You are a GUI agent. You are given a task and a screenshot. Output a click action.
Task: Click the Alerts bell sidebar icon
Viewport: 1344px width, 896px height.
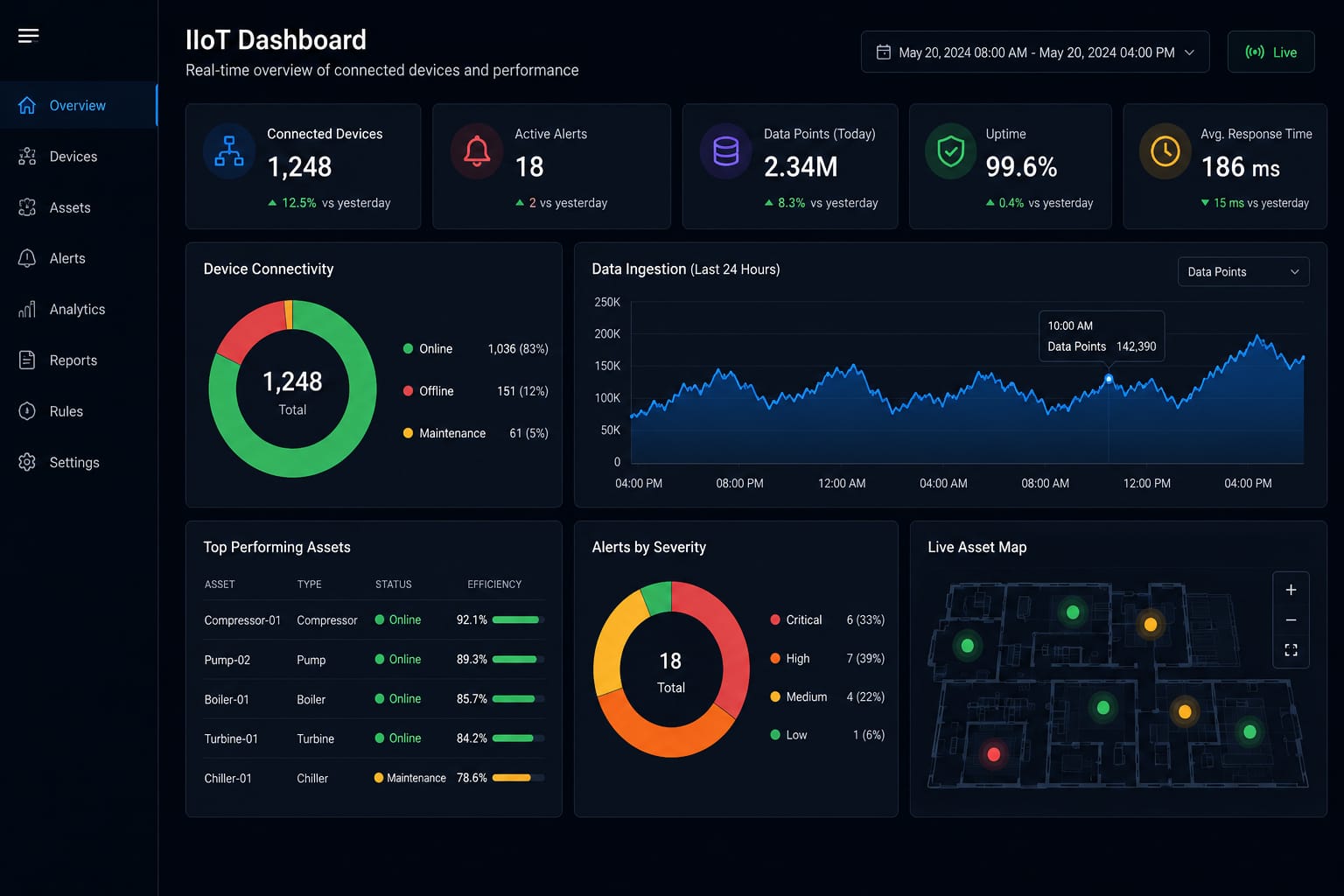(x=27, y=258)
